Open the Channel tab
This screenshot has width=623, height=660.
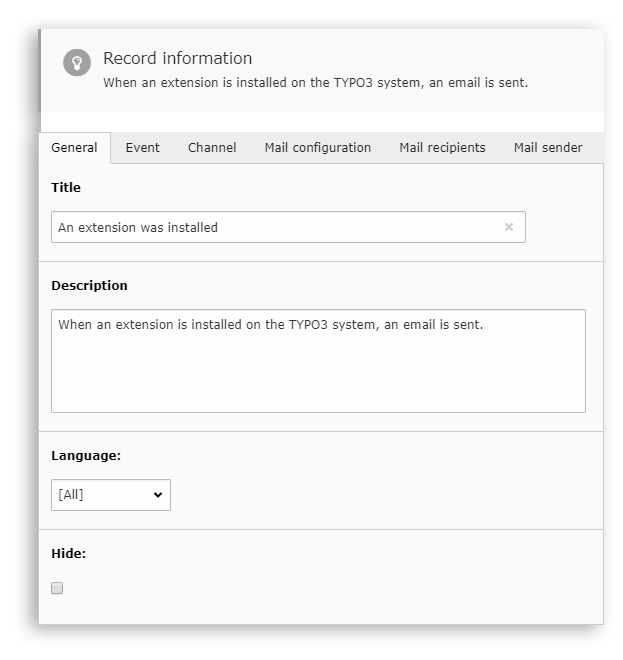(x=212, y=148)
